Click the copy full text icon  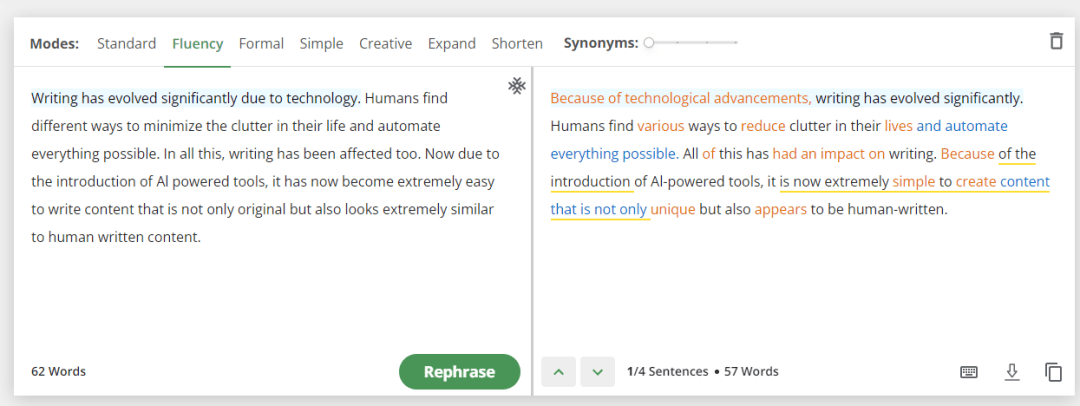point(1053,372)
